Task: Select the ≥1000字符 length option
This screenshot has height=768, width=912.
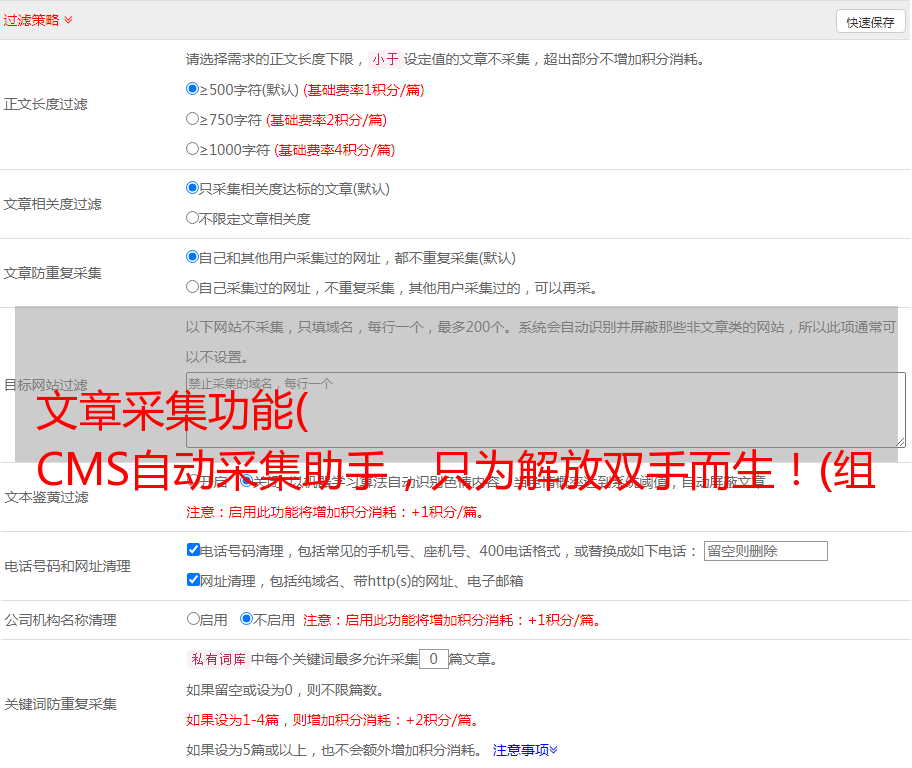Action: point(192,149)
